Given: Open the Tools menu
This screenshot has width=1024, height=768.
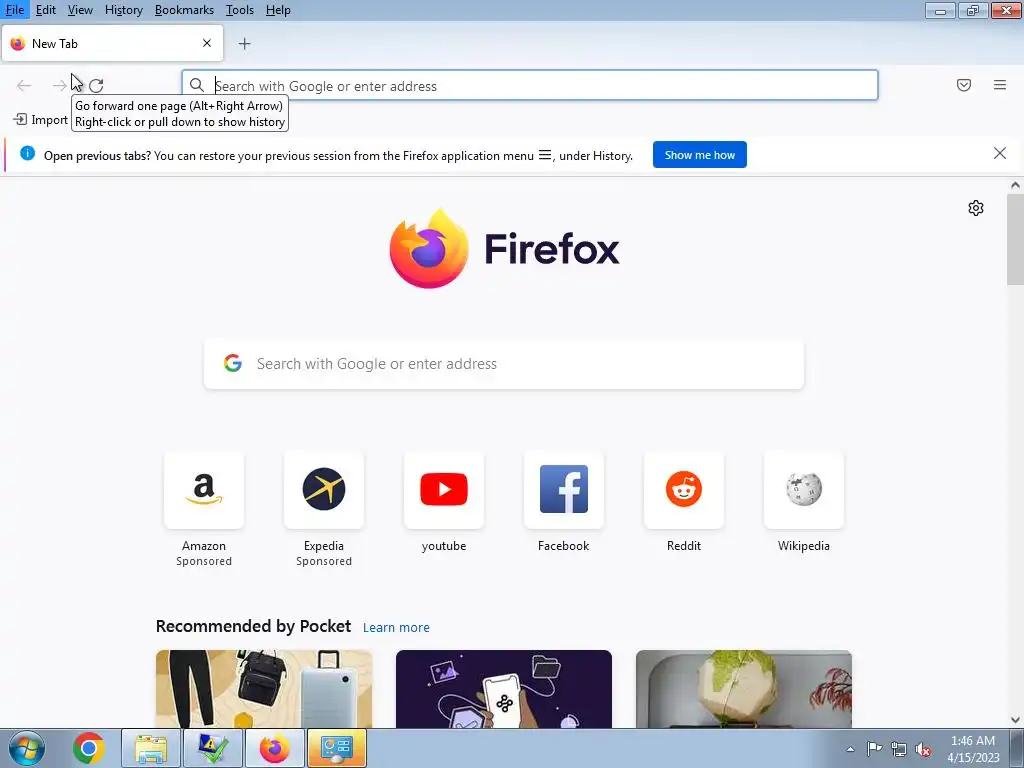Looking at the screenshot, I should [240, 10].
